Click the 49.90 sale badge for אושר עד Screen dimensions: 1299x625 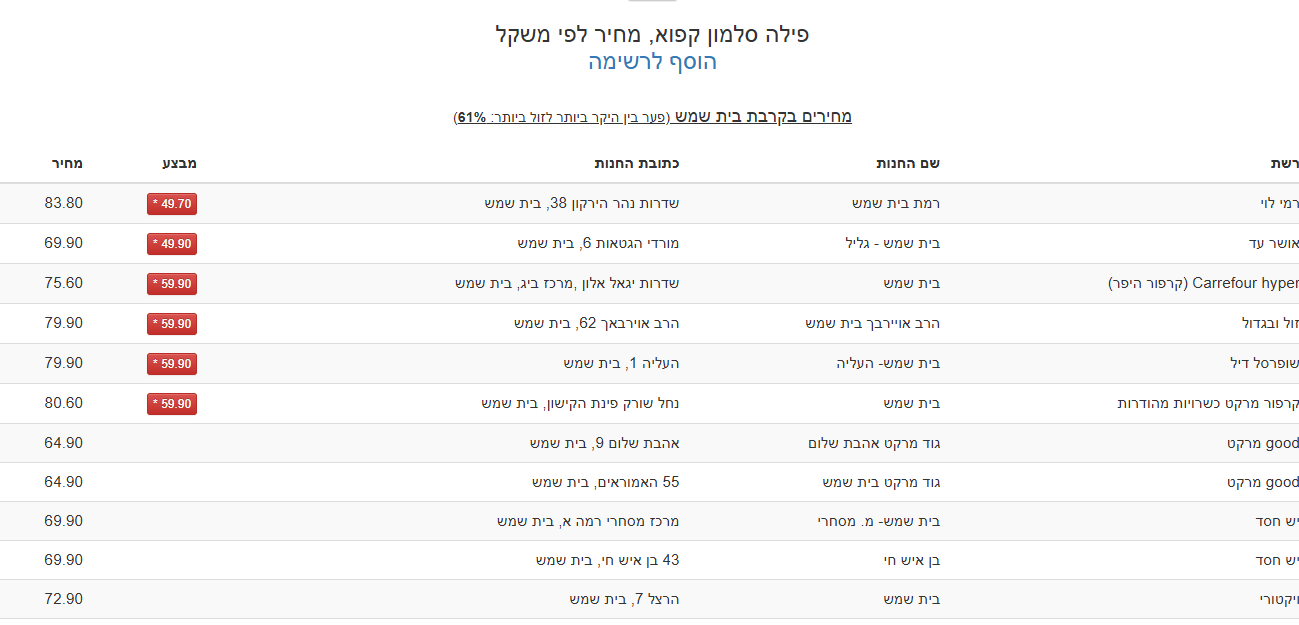coord(171,244)
